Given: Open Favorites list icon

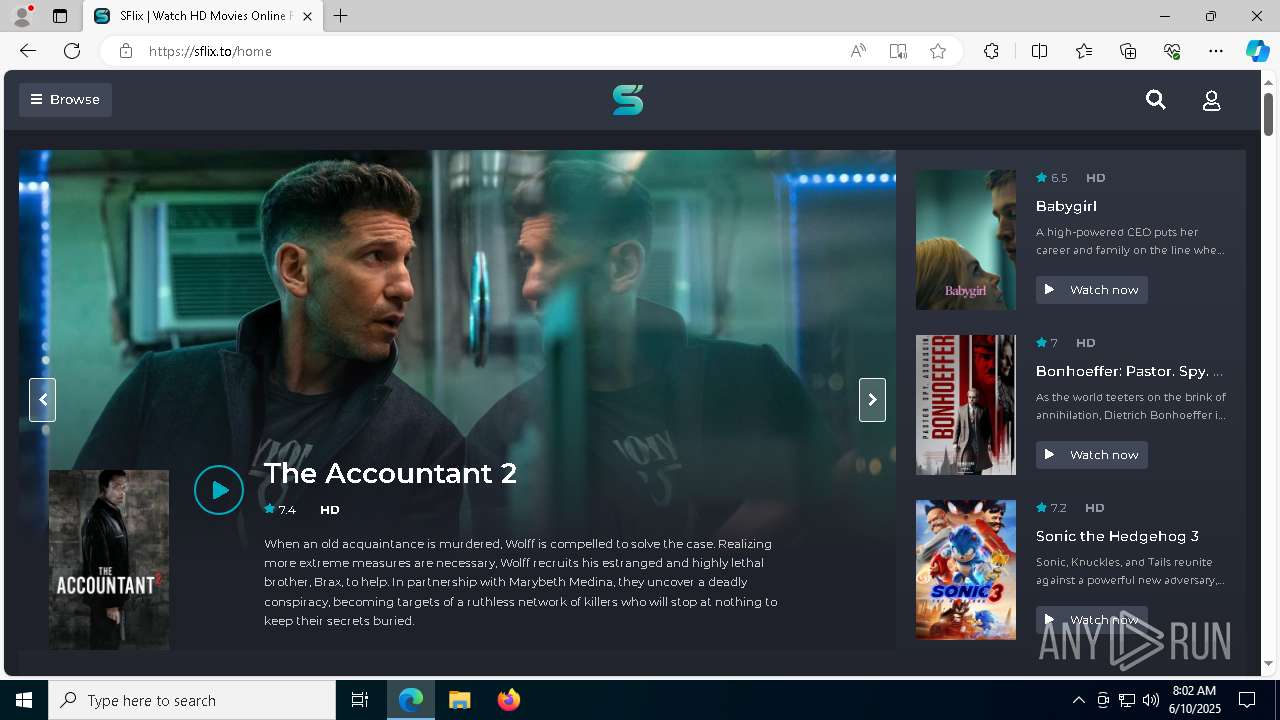Looking at the screenshot, I should [x=1084, y=51].
